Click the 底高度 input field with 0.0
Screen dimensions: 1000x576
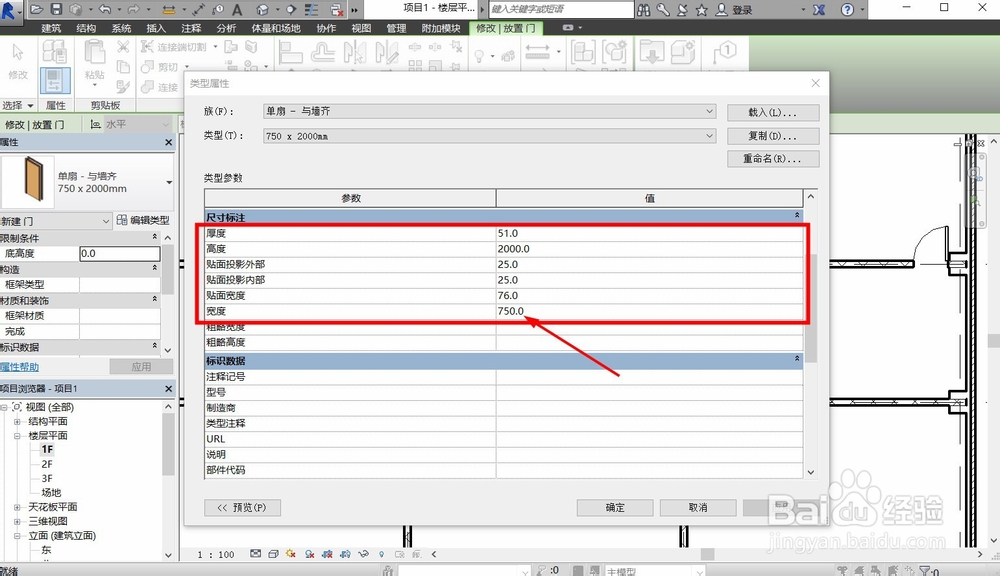[x=120, y=253]
